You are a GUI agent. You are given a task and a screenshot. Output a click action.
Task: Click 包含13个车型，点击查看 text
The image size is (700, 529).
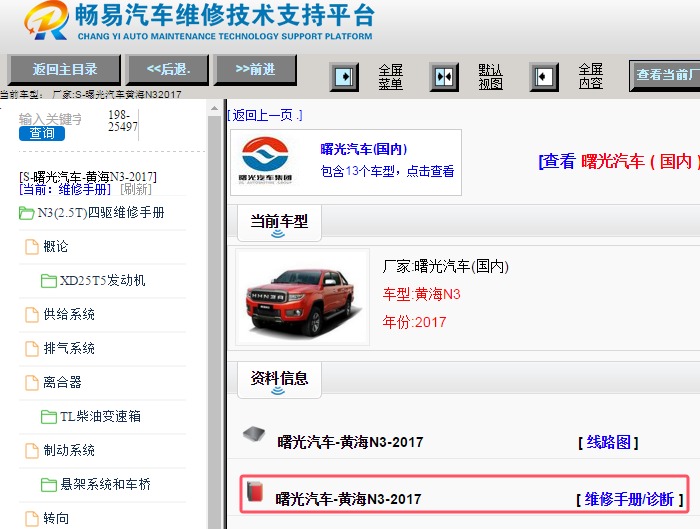tap(387, 171)
